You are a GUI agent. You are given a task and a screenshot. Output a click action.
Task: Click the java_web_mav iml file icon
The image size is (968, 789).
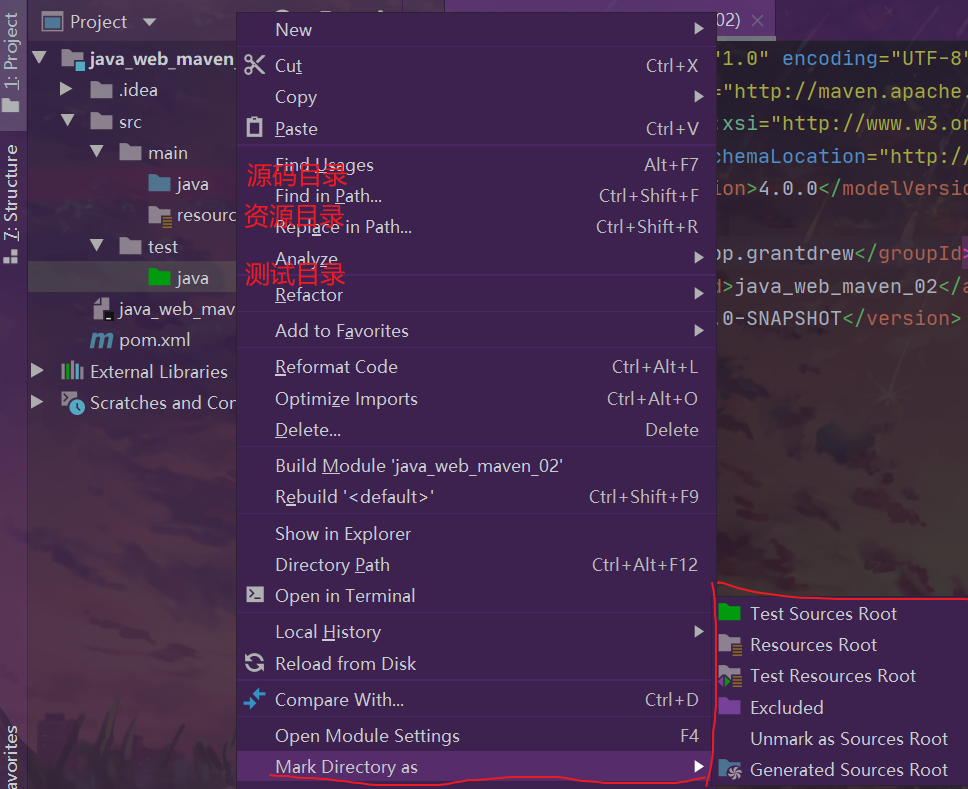[x=103, y=309]
